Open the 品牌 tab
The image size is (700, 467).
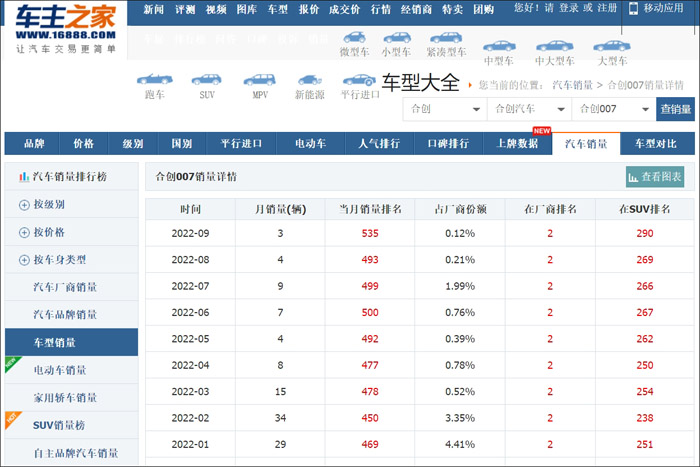tap(34, 144)
